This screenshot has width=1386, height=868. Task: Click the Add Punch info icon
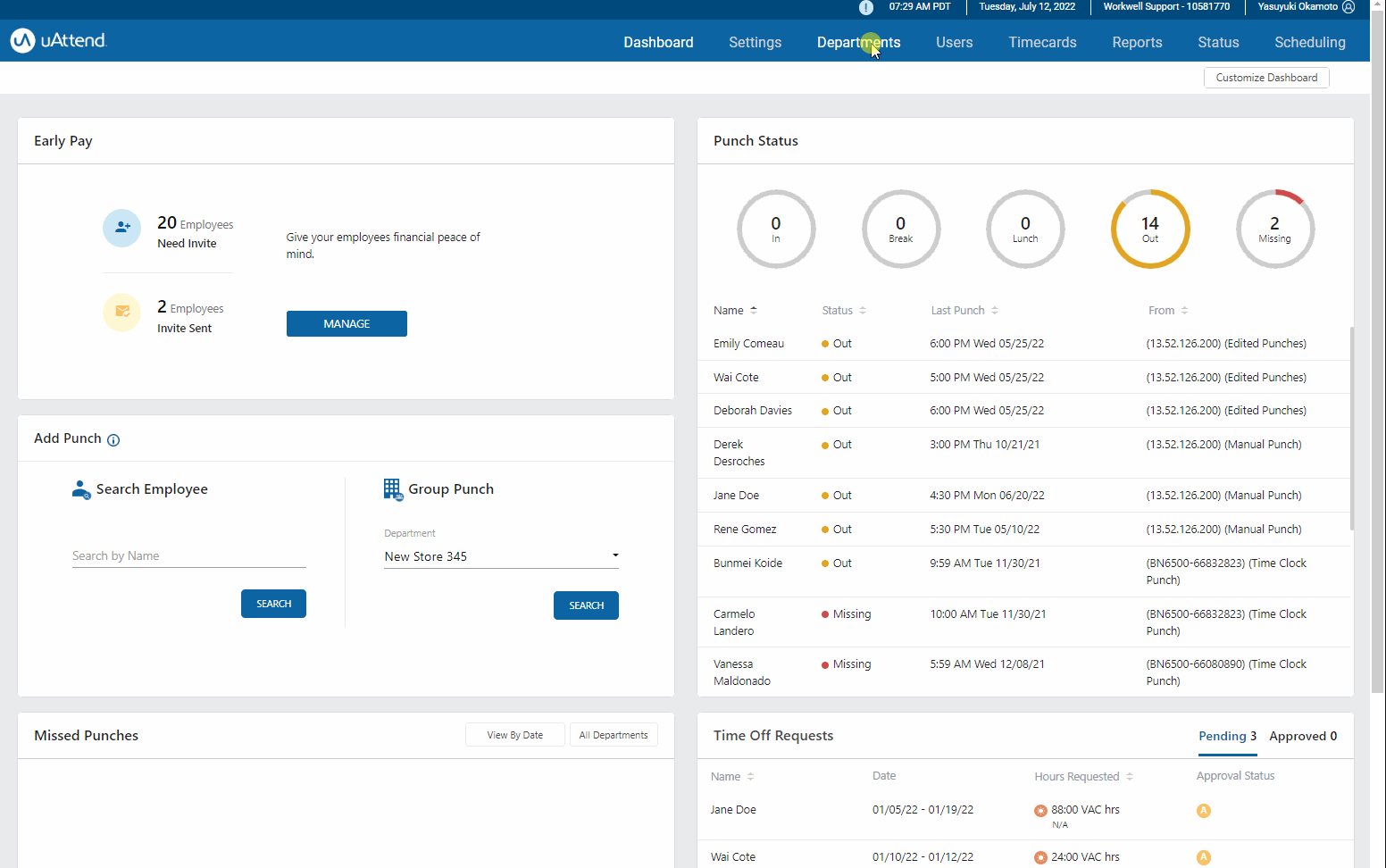click(x=113, y=439)
